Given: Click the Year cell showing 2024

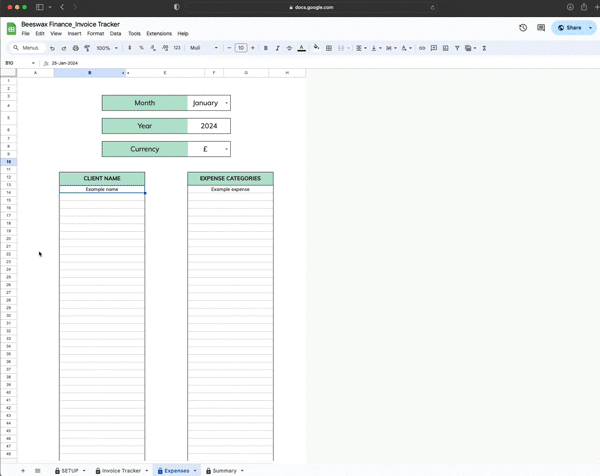Looking at the screenshot, I should pyautogui.click(x=208, y=126).
